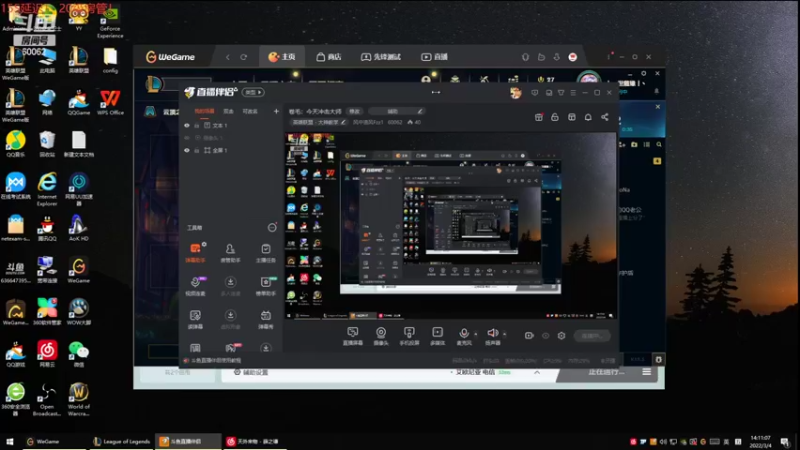Select 文本 1 source row
This screenshot has height=450, width=800.
[x=230, y=126]
